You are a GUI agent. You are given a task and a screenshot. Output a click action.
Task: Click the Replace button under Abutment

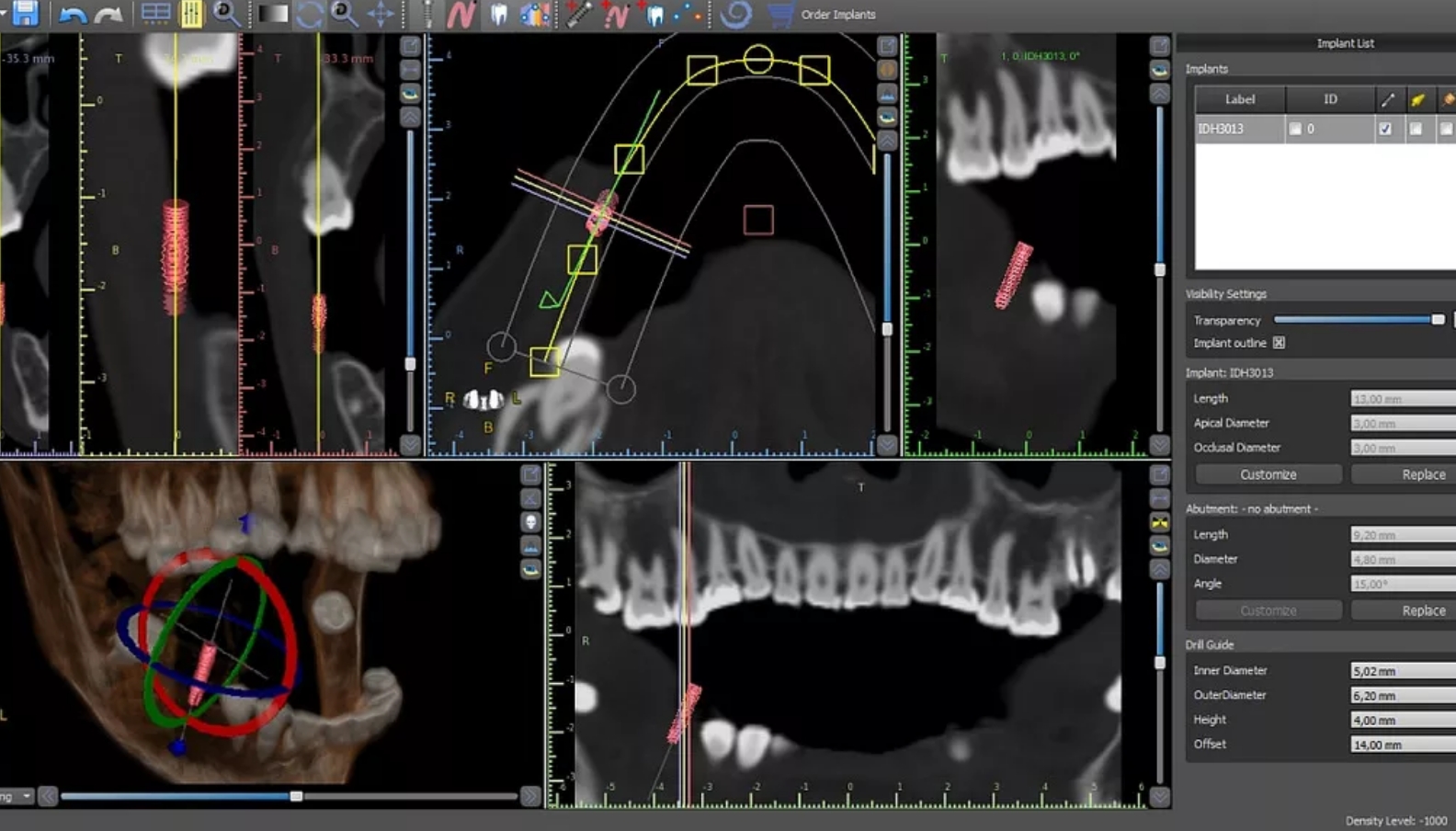click(x=1423, y=610)
